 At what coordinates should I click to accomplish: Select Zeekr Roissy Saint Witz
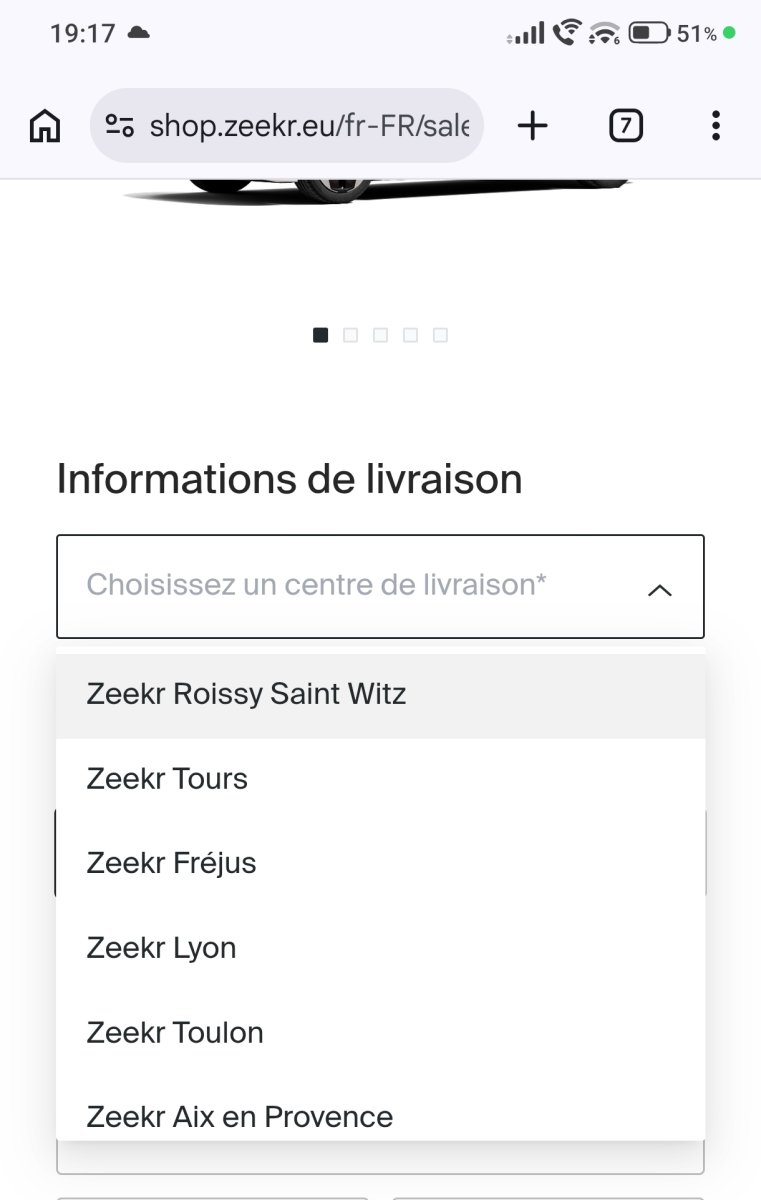(380, 694)
